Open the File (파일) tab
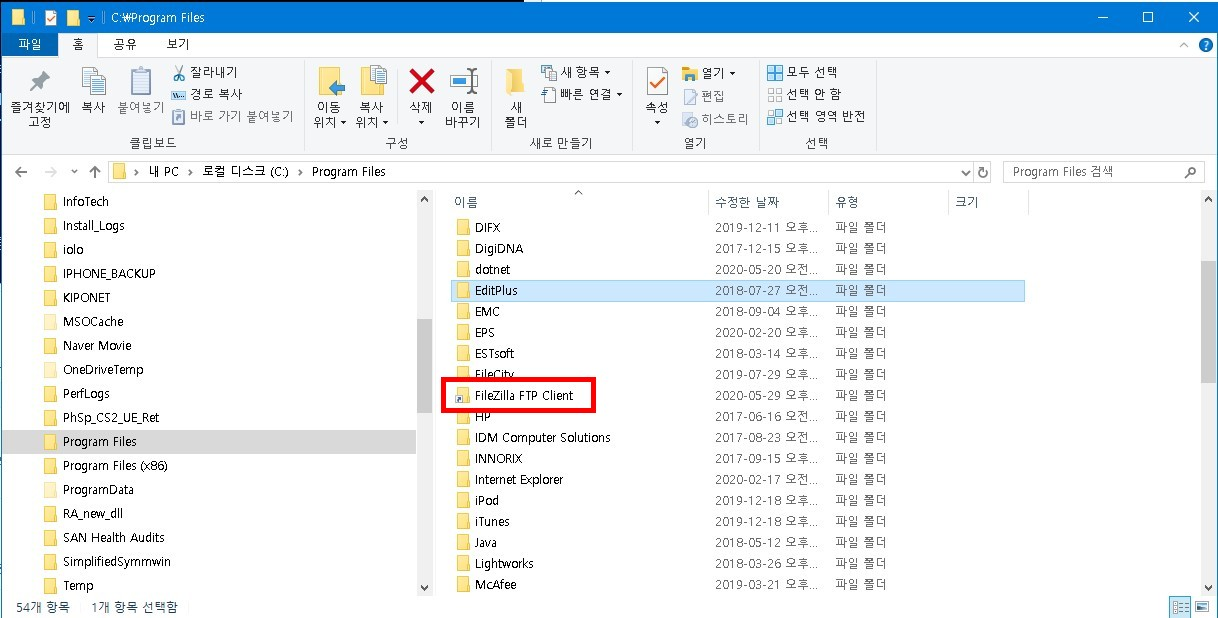Viewport: 1218px width, 618px height. click(30, 44)
